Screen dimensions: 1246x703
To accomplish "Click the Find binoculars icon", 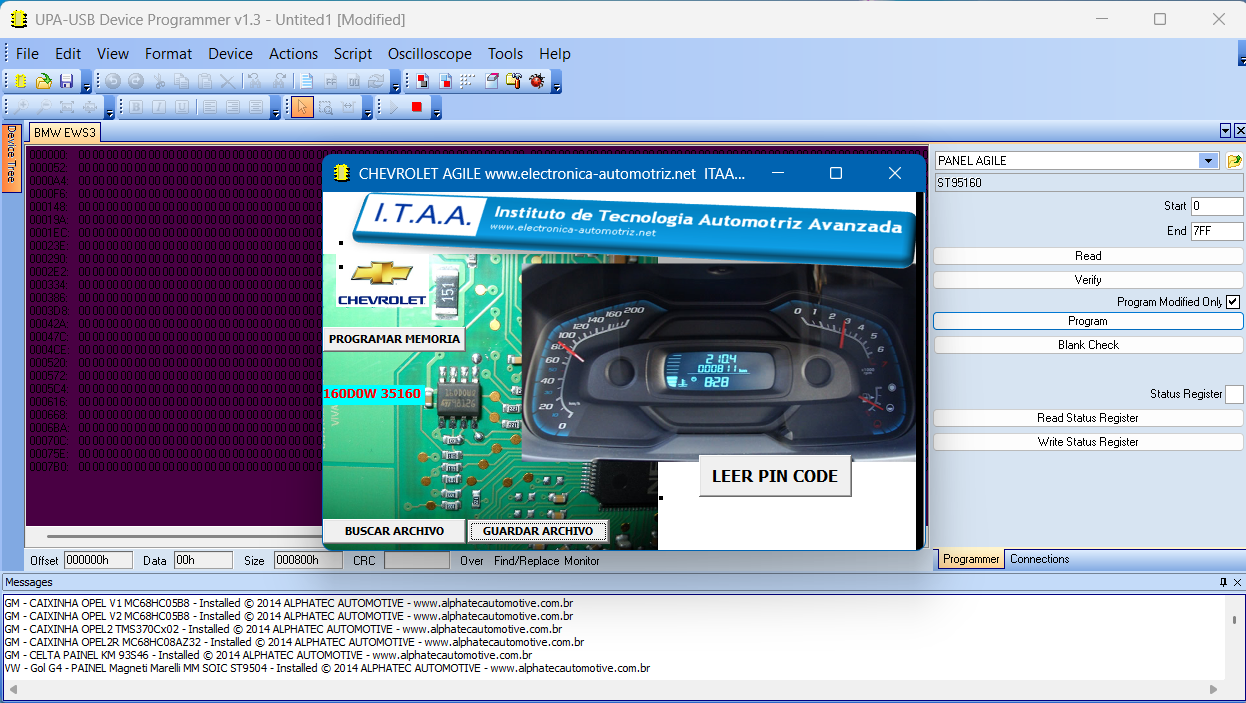I will click(254, 81).
